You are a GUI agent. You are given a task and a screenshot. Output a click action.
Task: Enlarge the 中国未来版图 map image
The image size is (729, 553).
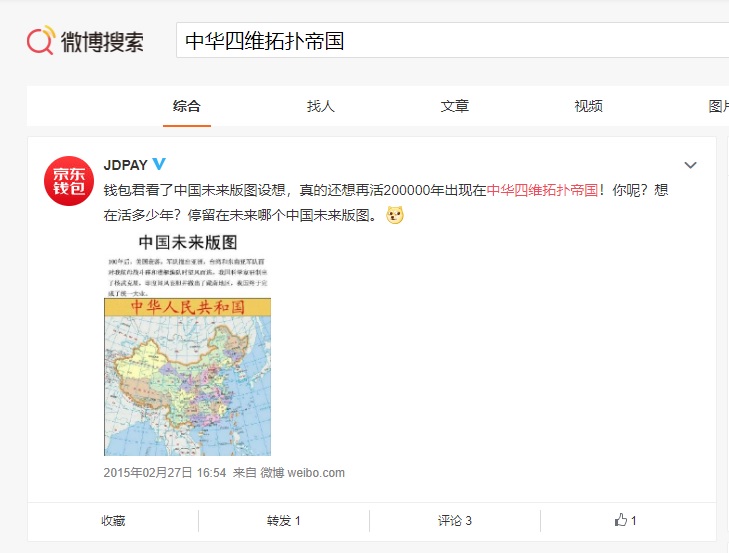[x=187, y=345]
